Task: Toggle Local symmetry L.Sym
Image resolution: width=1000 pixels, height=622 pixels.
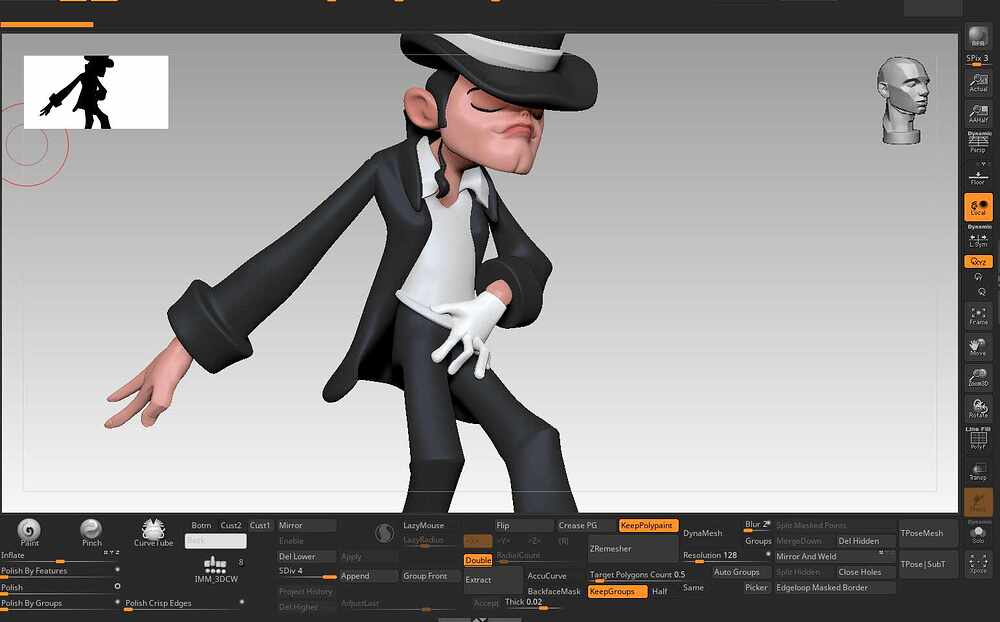Action: pos(978,239)
